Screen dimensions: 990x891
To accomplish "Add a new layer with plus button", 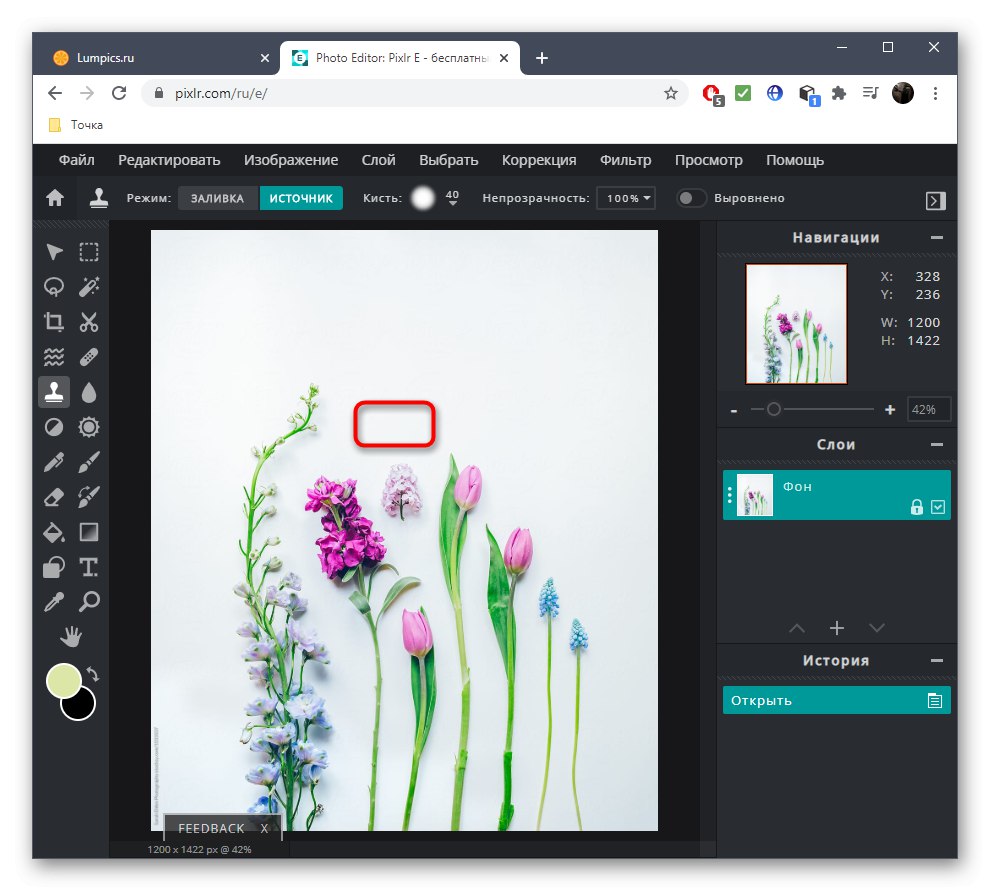I will 837,628.
